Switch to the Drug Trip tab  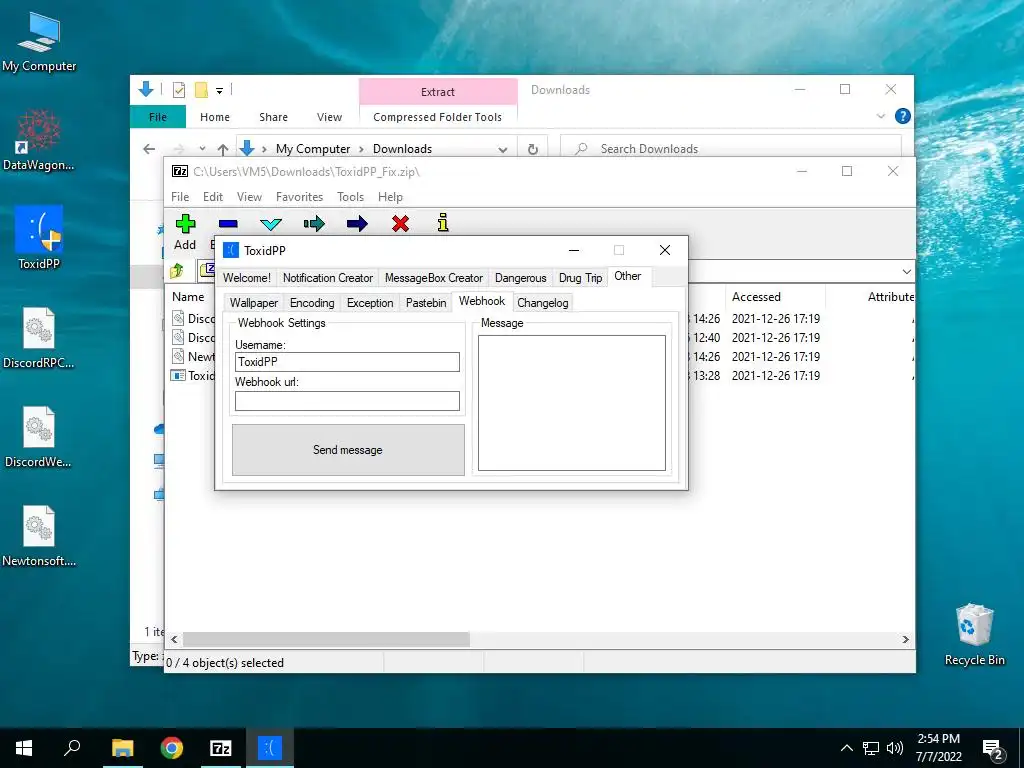click(x=580, y=278)
